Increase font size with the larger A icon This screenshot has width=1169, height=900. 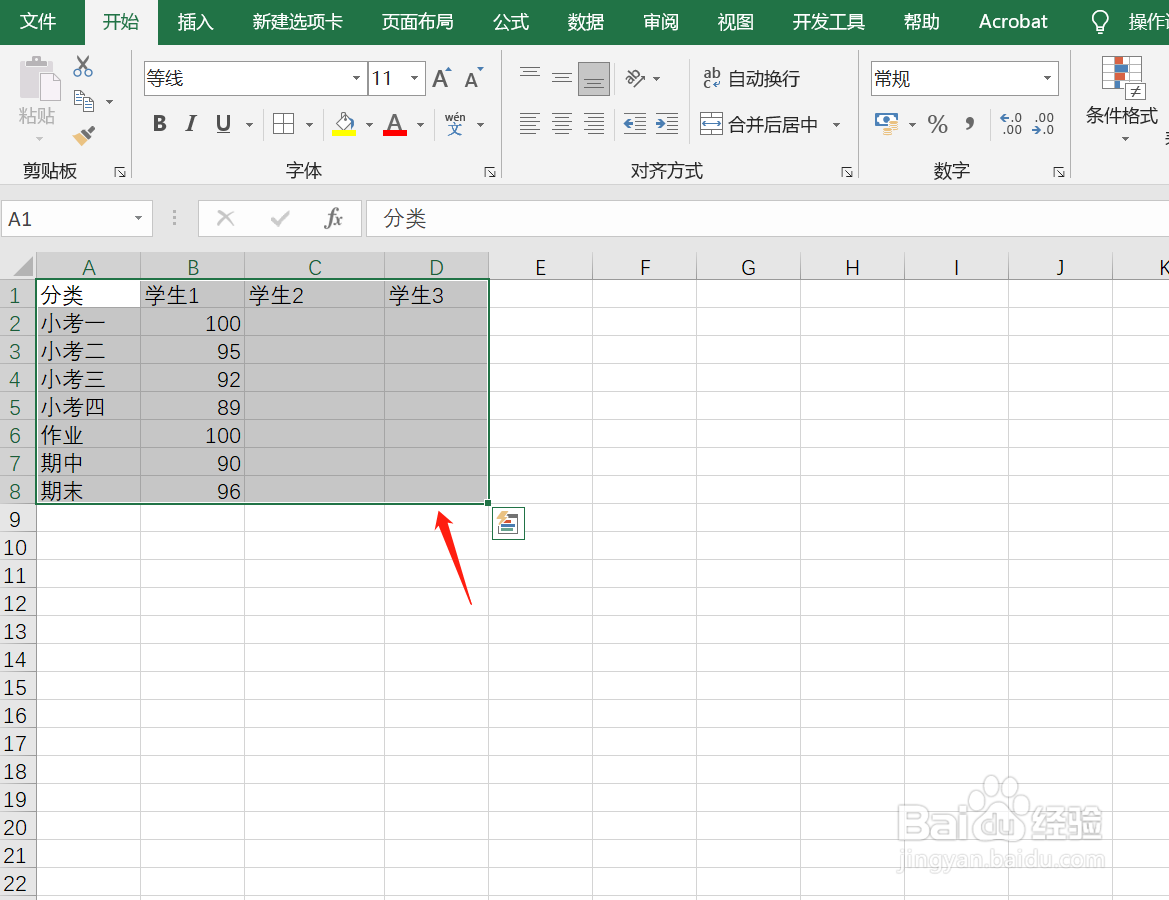441,78
